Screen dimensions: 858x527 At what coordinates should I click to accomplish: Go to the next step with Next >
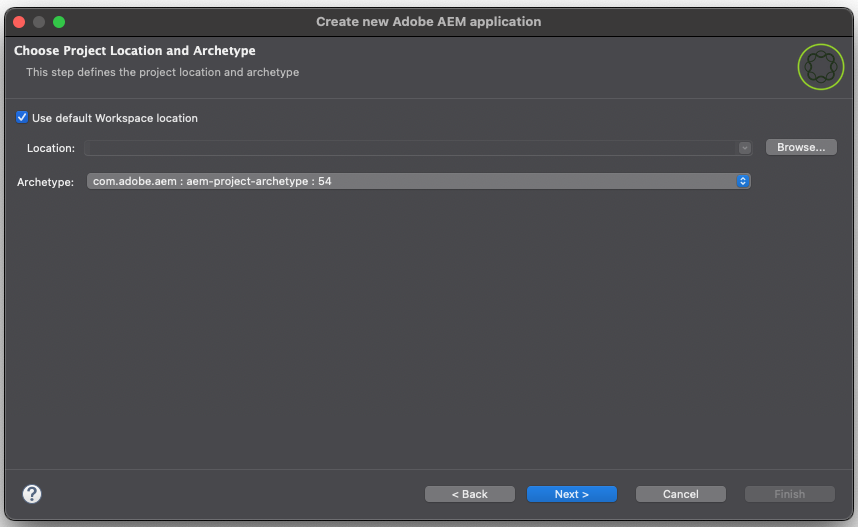click(x=572, y=494)
